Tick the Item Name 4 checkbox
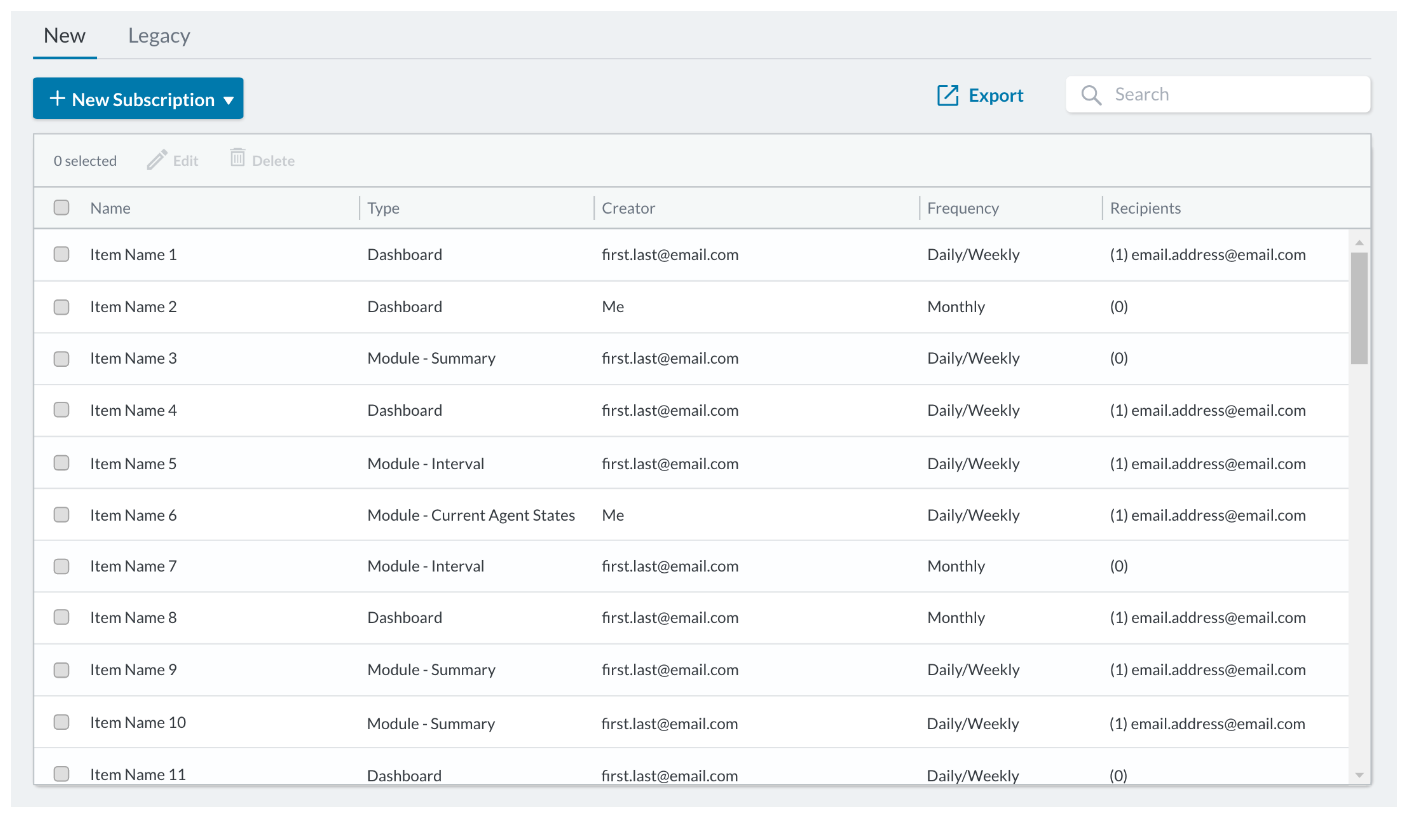This screenshot has height=819, width=1409. pos(62,410)
